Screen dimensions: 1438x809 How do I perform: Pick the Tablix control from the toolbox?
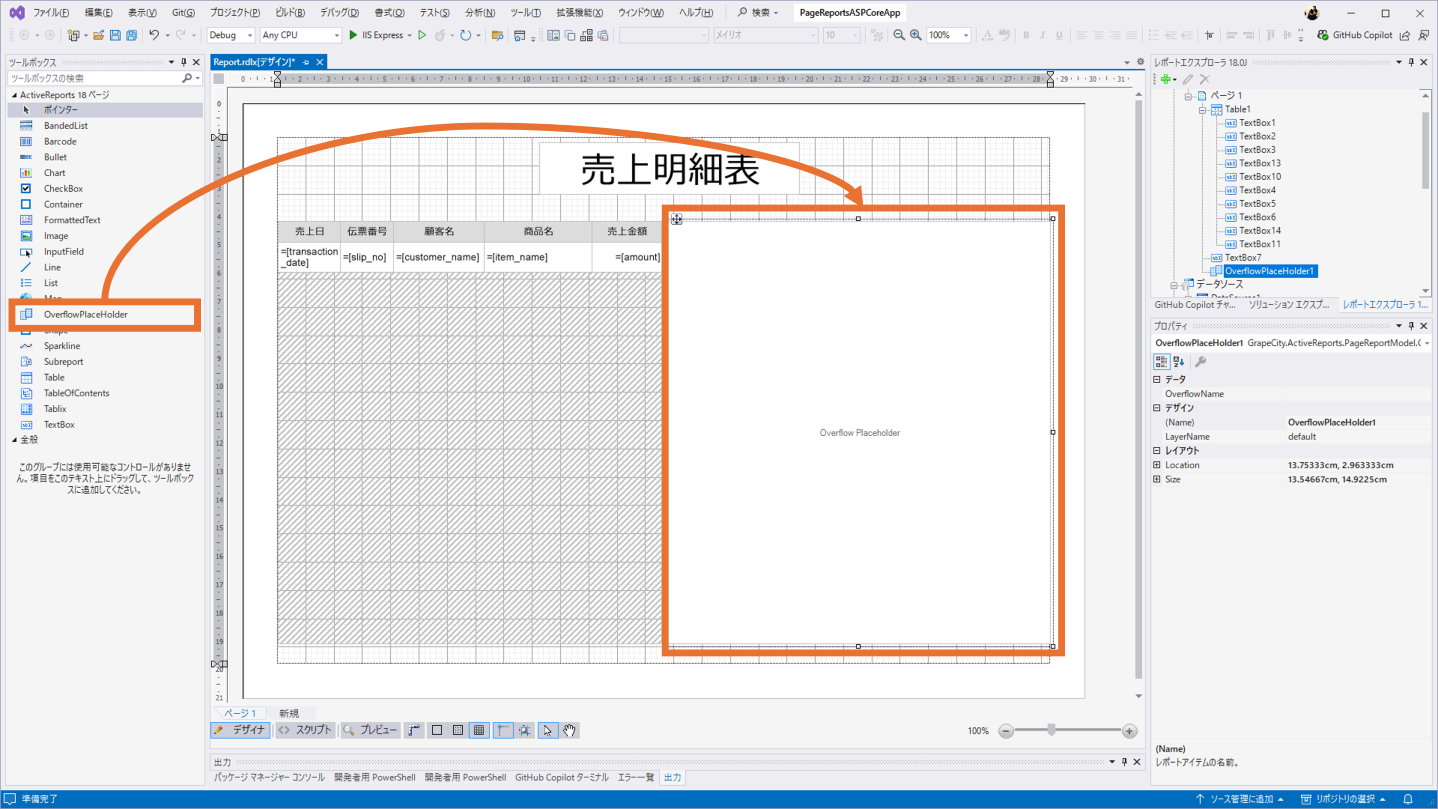[55, 409]
